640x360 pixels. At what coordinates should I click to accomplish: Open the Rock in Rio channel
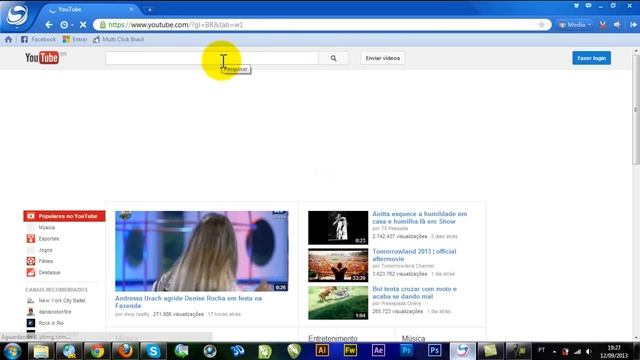coord(51,323)
